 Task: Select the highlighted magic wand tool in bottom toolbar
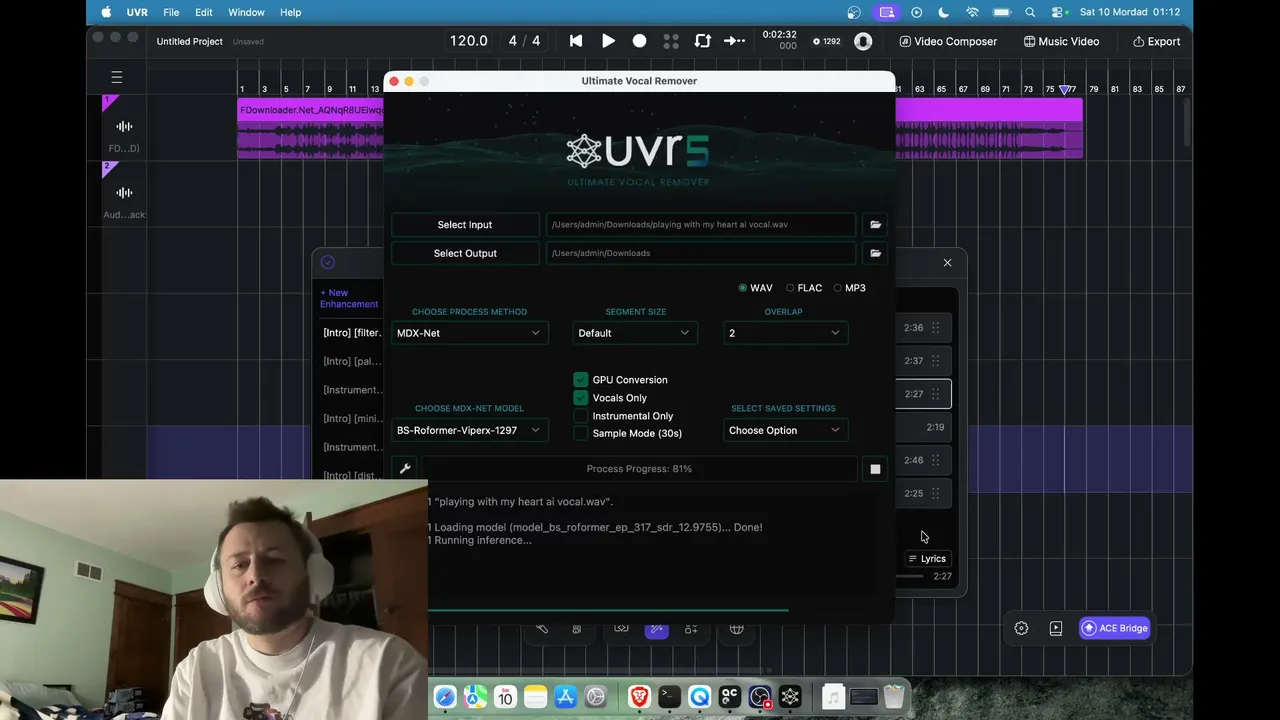pos(656,629)
